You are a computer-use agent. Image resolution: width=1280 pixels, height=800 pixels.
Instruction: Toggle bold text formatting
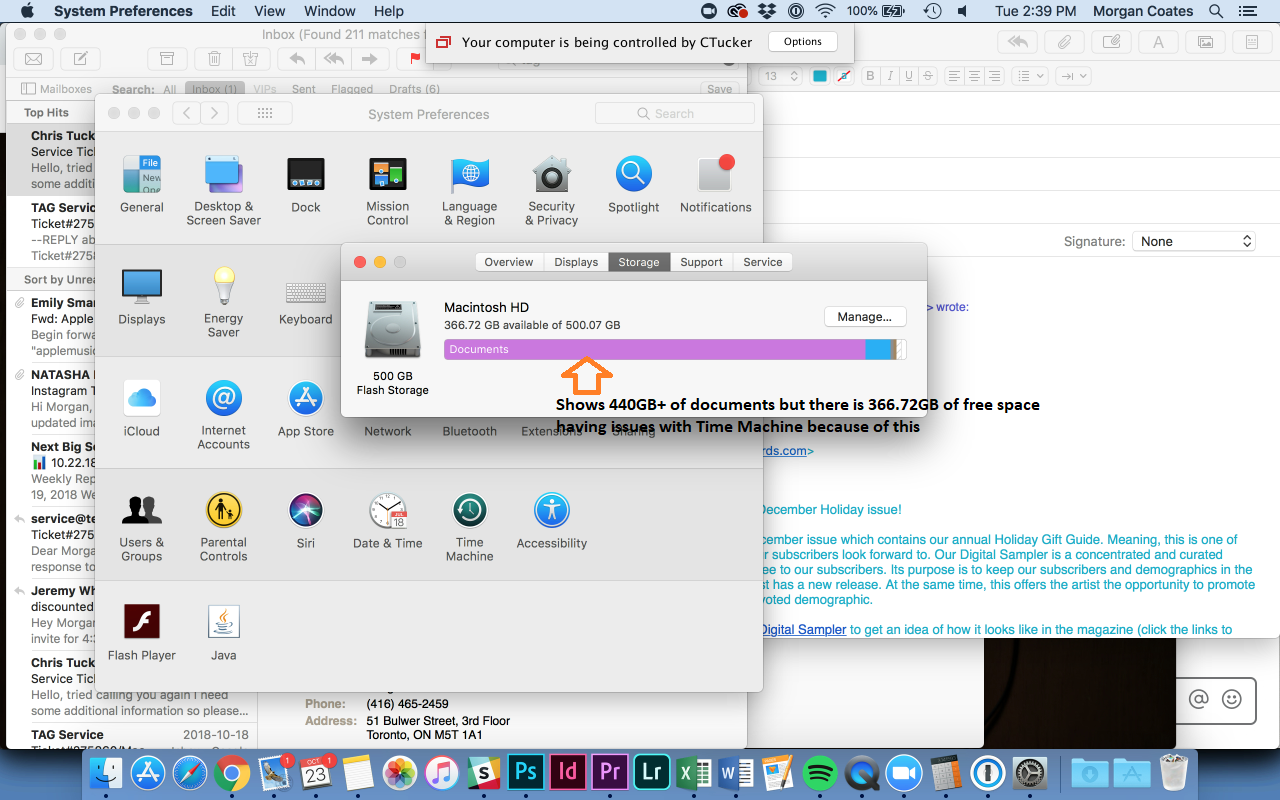(x=871, y=76)
